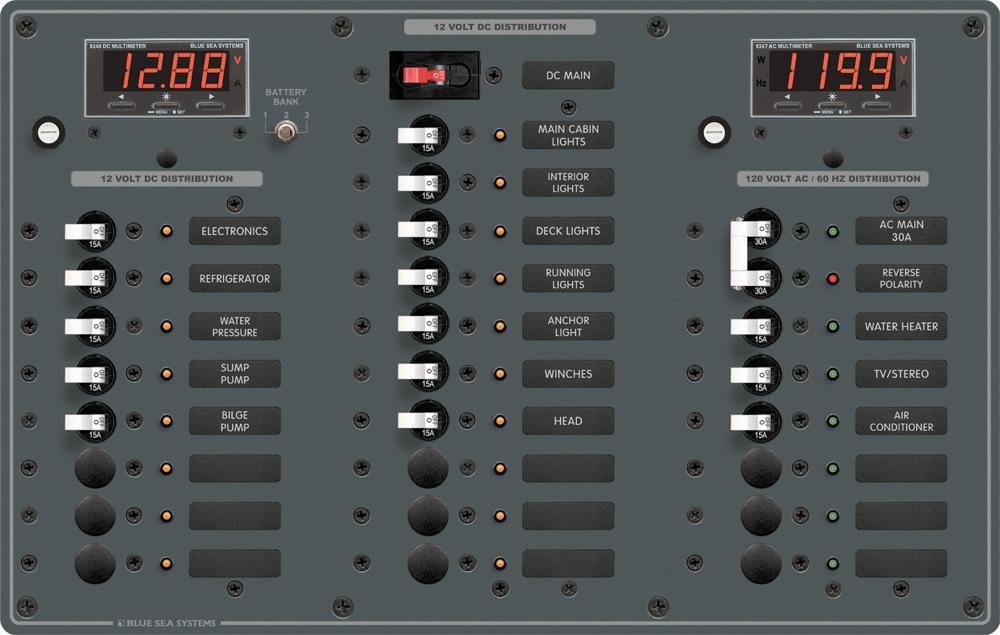
Task: Switch on the Electronics 15A breaker
Action: (x=90, y=231)
